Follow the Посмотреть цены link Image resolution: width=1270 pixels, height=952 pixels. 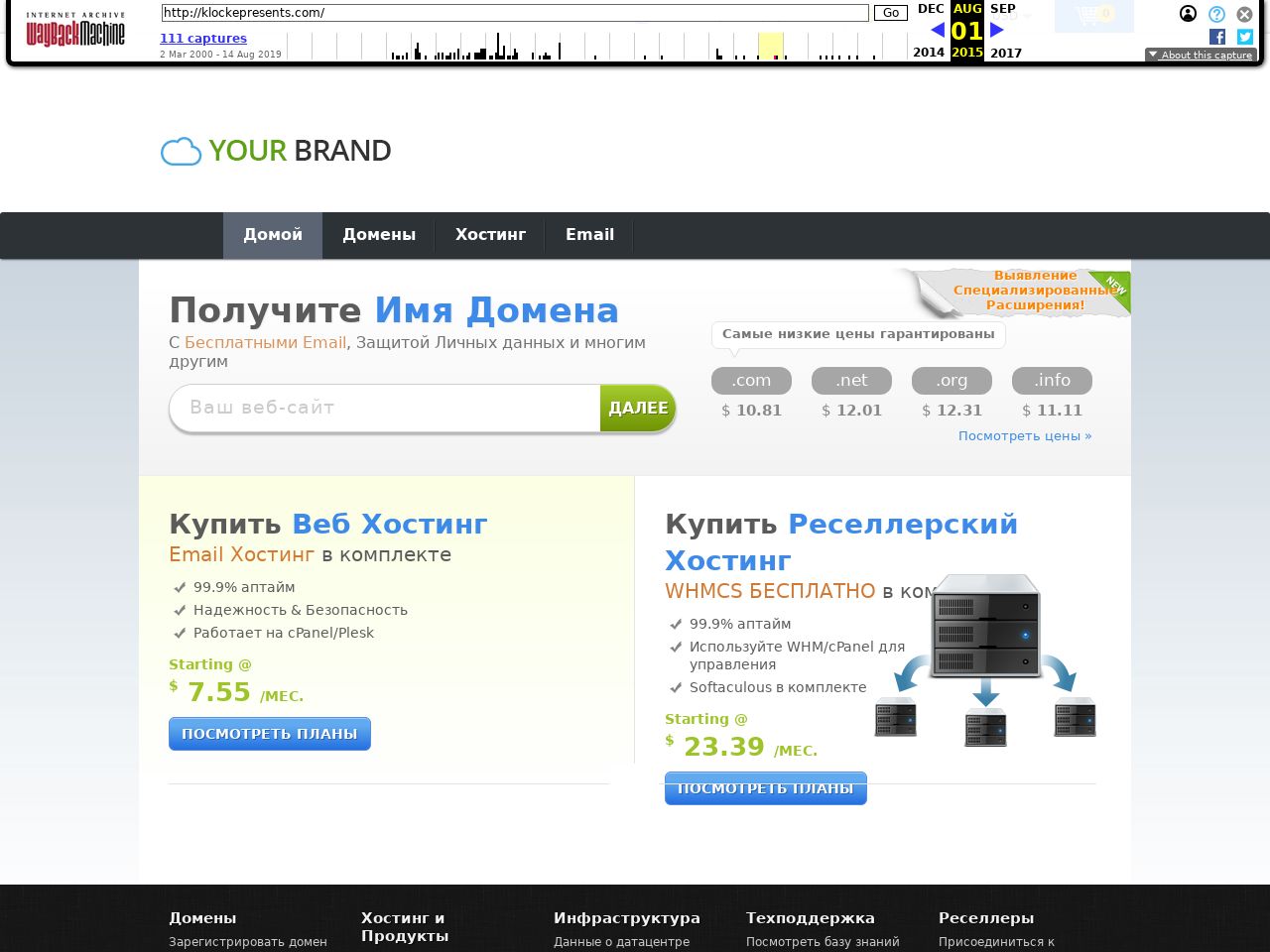pos(1024,436)
